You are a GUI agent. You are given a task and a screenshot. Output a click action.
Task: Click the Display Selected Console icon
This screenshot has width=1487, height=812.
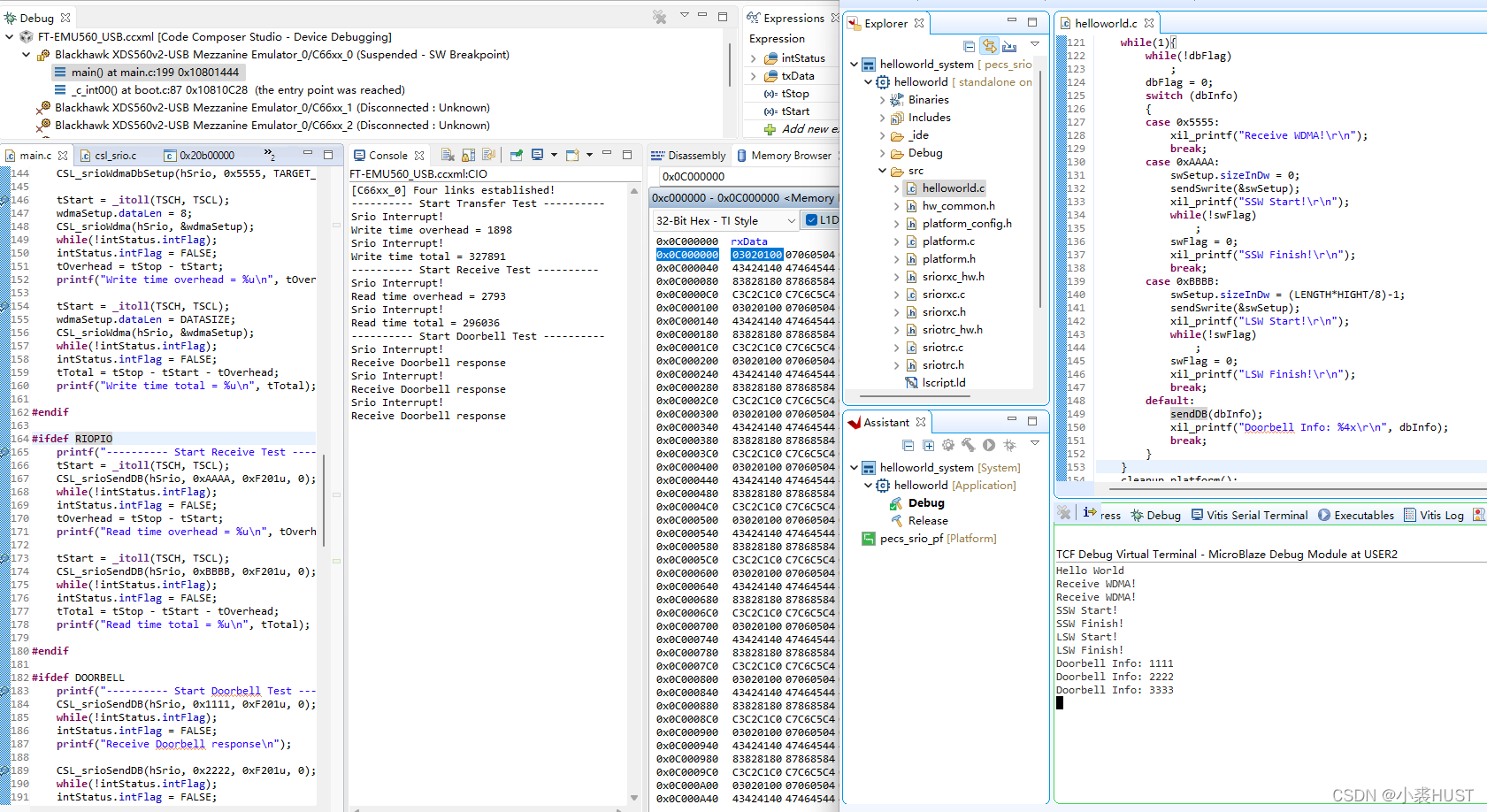click(x=537, y=155)
